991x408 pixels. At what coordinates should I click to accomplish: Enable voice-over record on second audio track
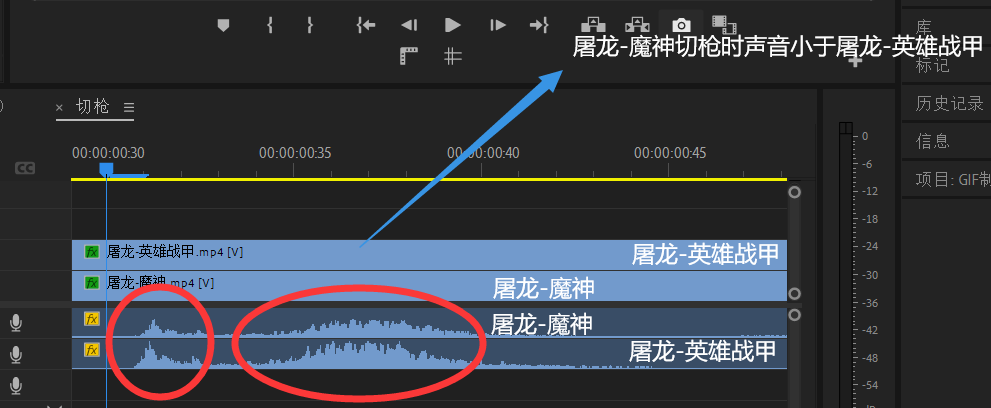(16, 356)
